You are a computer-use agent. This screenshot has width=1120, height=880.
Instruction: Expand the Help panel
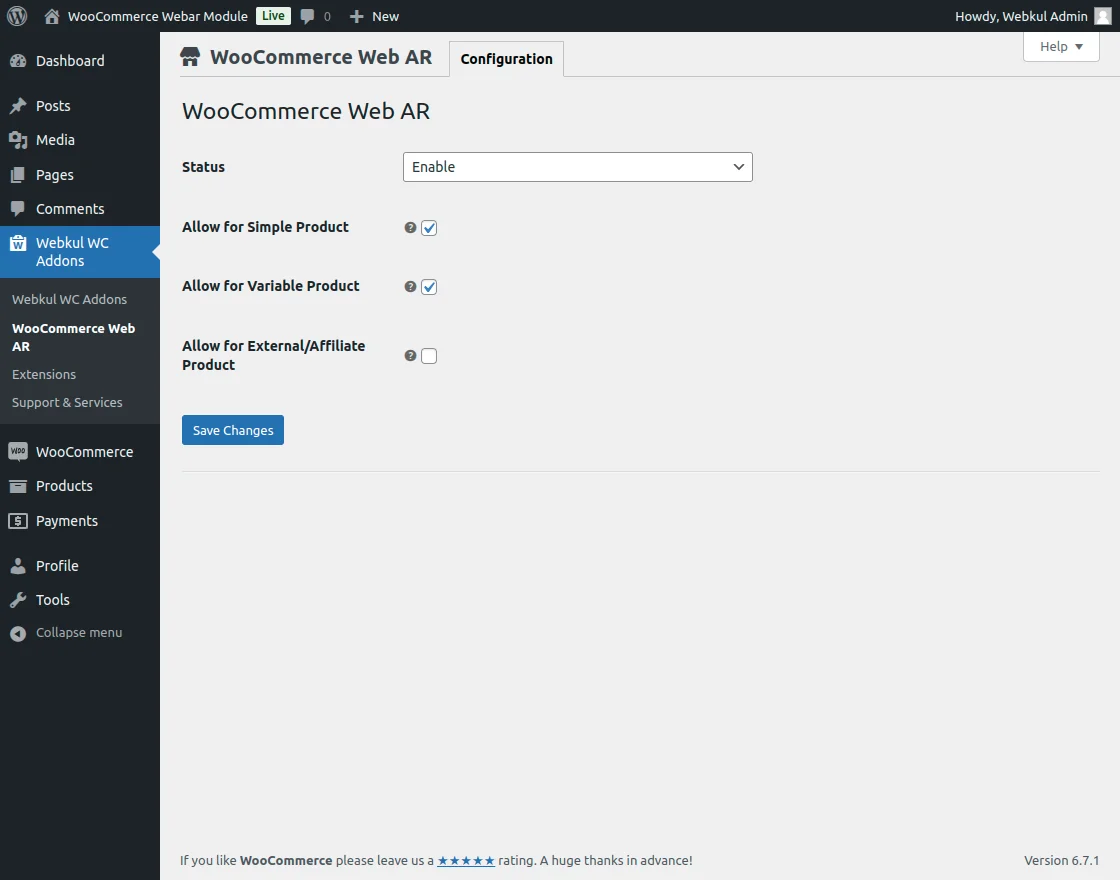click(1060, 46)
